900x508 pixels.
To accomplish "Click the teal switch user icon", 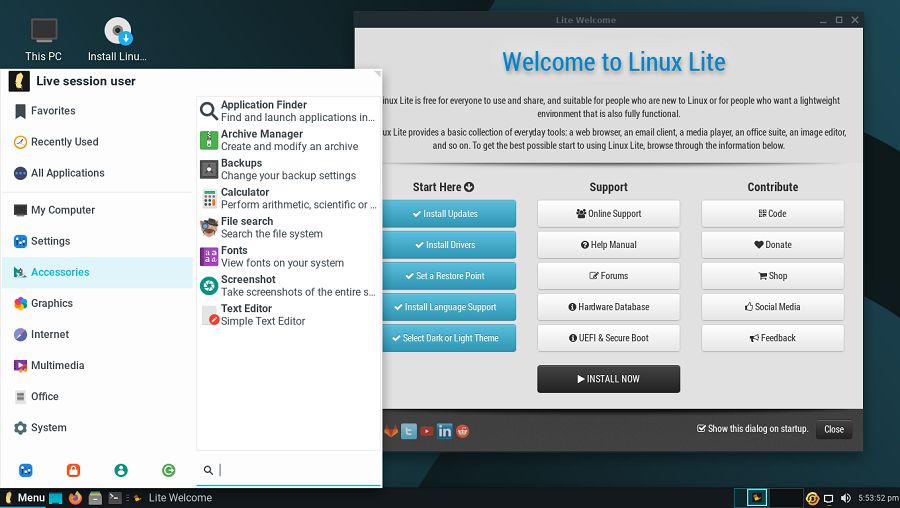I will pyautogui.click(x=121, y=470).
